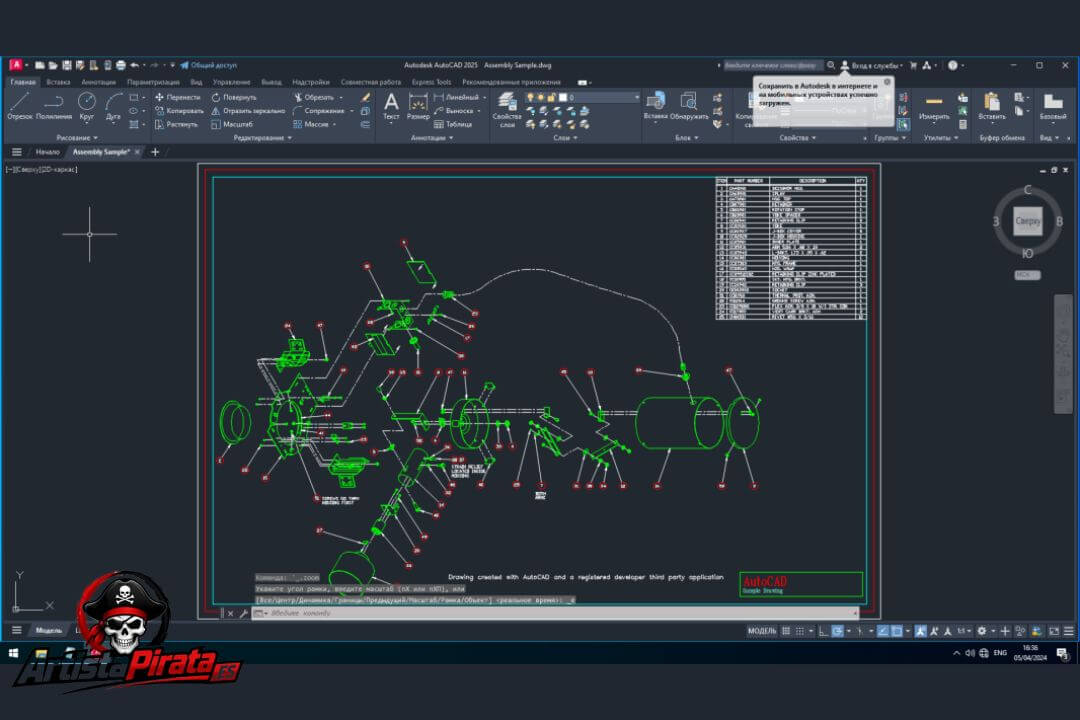Toggle object snap tracking in status bar
This screenshot has width=1080, height=720.
click(x=882, y=630)
